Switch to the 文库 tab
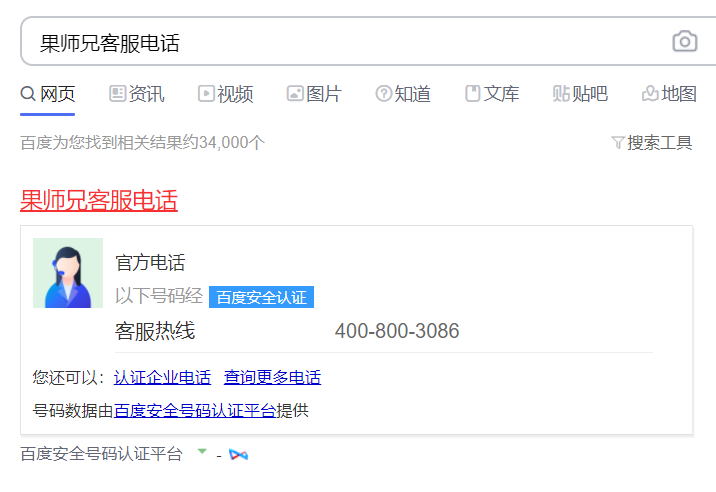The height and width of the screenshot is (492, 716). click(x=492, y=94)
